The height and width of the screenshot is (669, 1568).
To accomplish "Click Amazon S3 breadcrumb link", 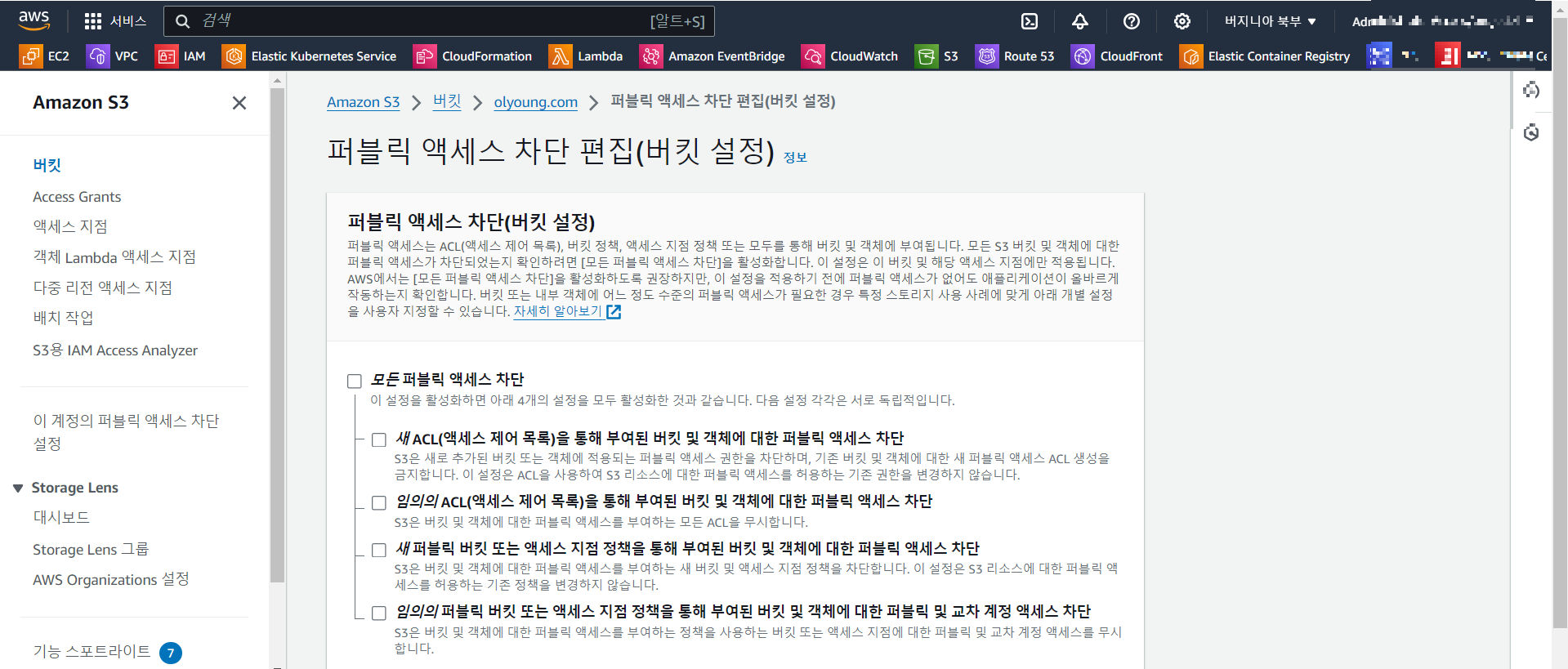I will click(x=364, y=102).
